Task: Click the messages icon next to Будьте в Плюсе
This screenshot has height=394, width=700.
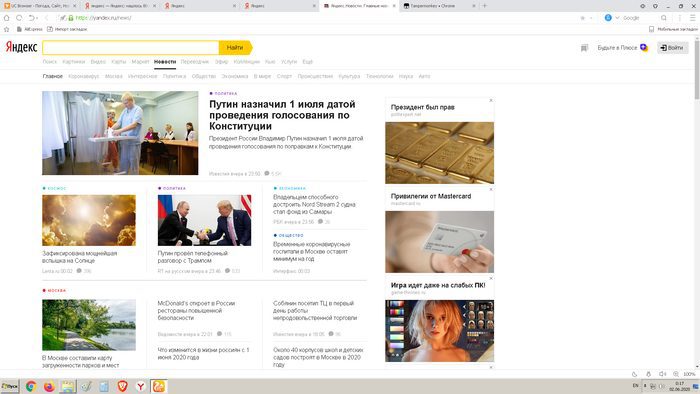Action: coord(584,48)
